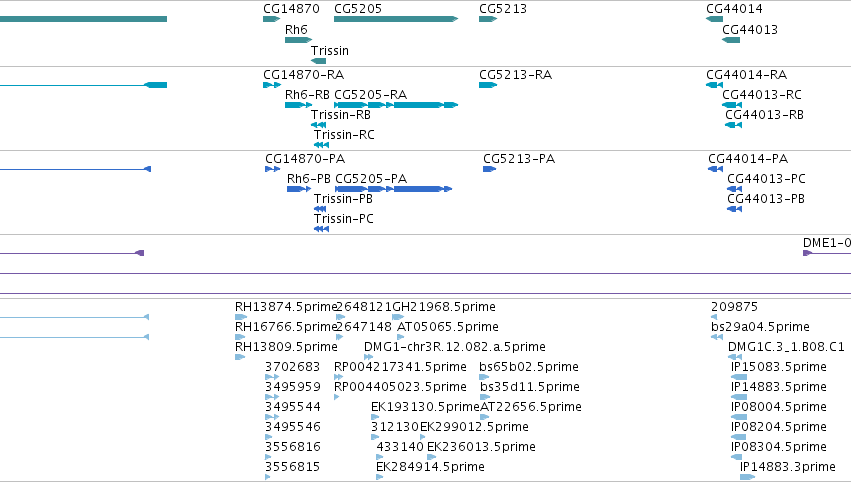Click the RH13874.5prime cDNA label
The height and width of the screenshot is (482, 851).
pyautogui.click(x=286, y=307)
